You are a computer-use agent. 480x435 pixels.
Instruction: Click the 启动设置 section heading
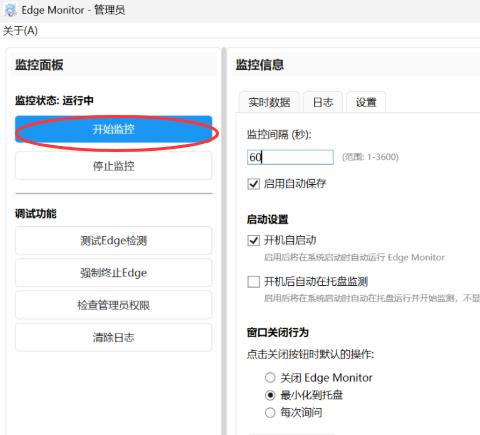267,219
